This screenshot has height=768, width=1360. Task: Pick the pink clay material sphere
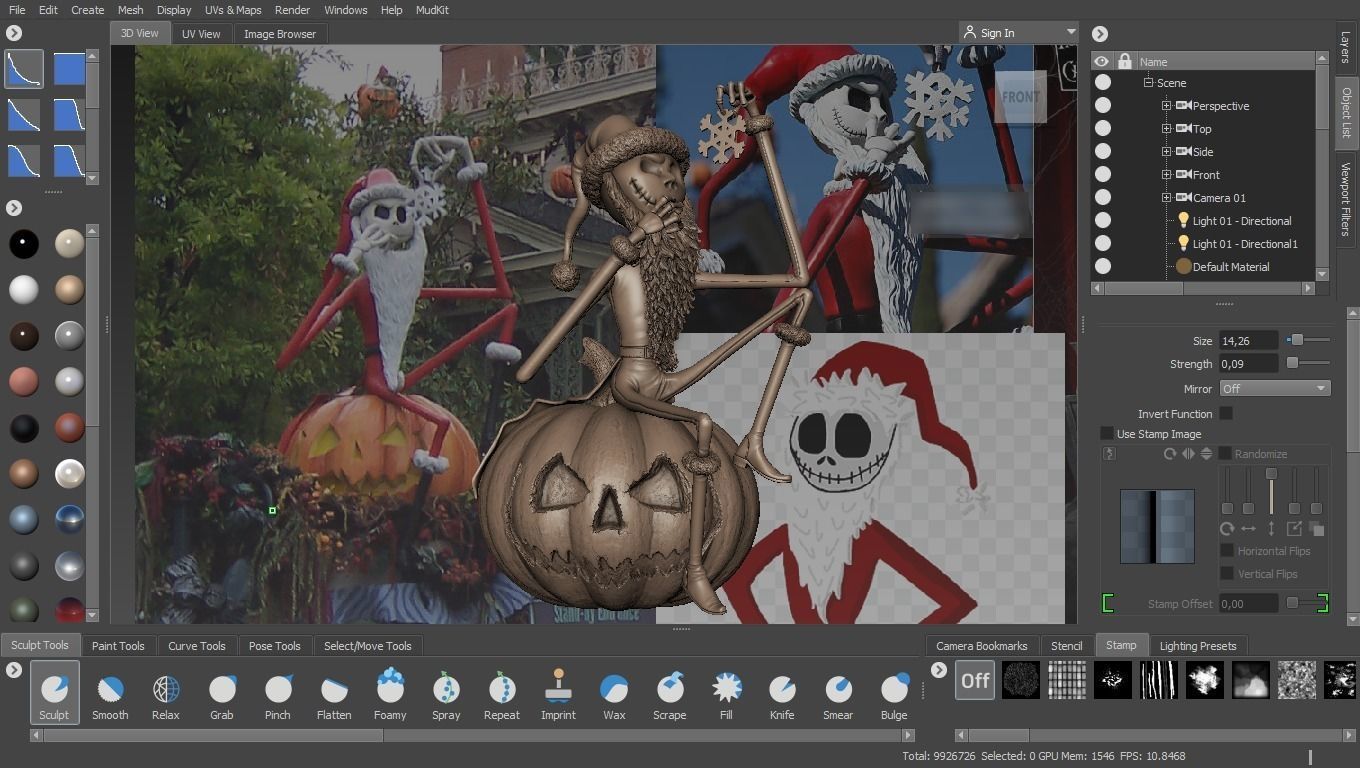pyautogui.click(x=24, y=381)
